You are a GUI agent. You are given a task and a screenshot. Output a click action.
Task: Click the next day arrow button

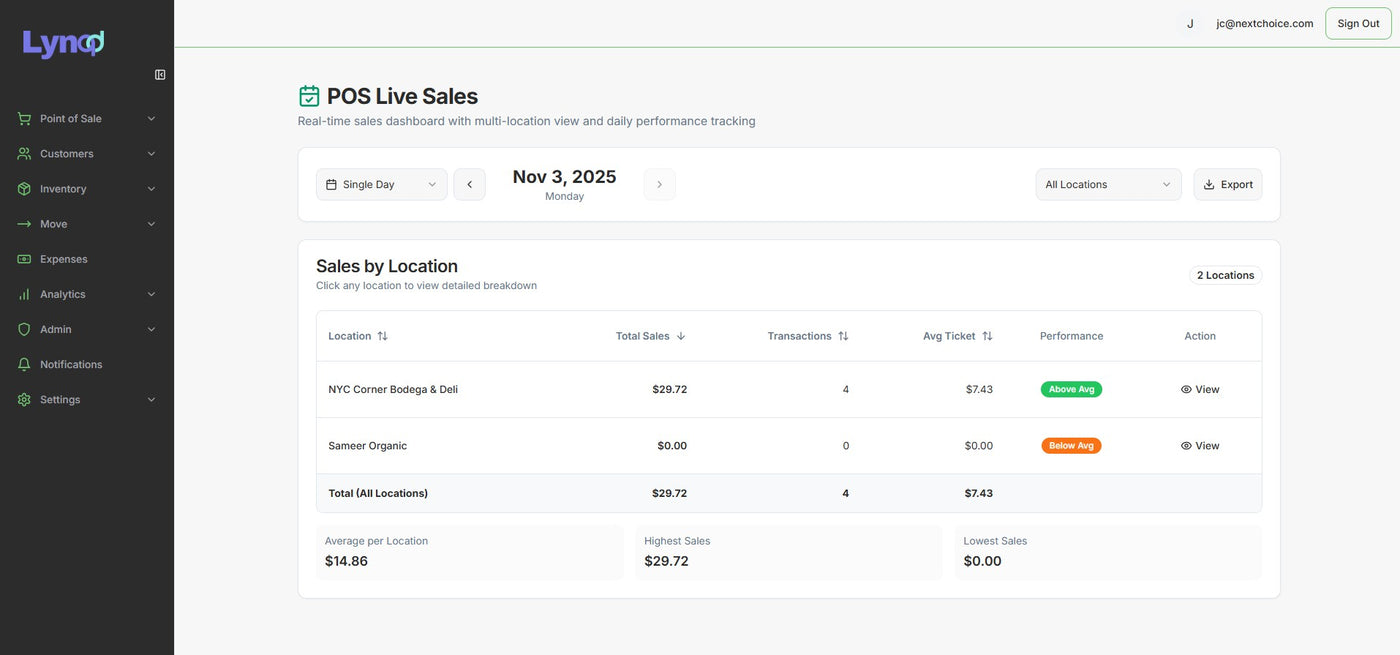pos(659,185)
